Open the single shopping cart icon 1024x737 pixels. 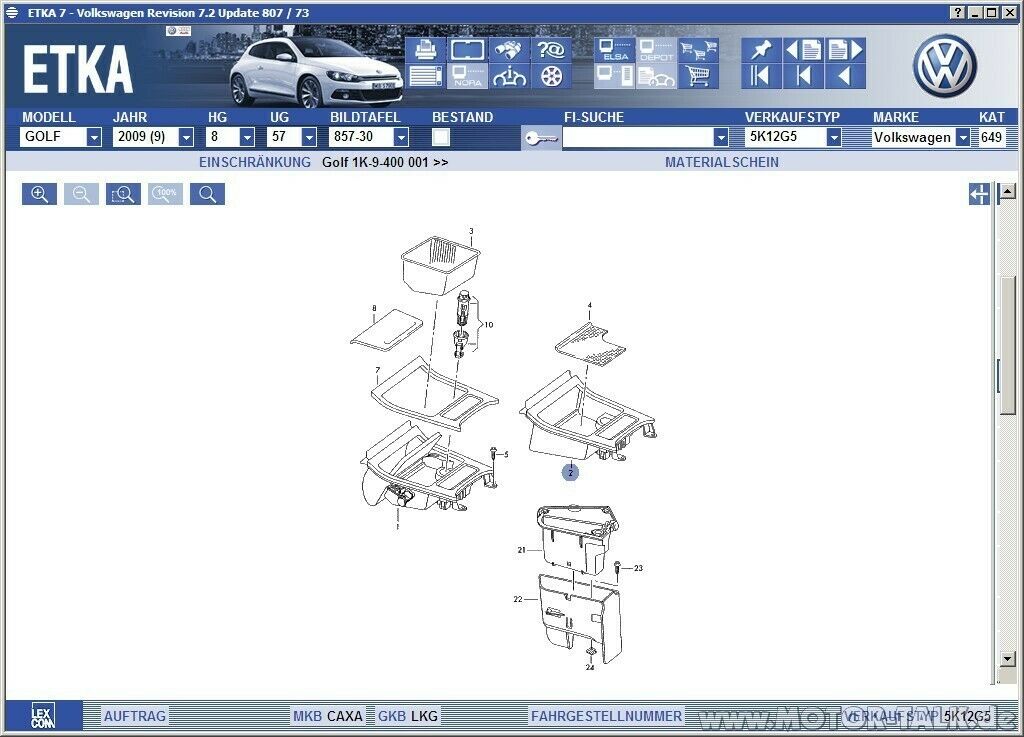(698, 76)
